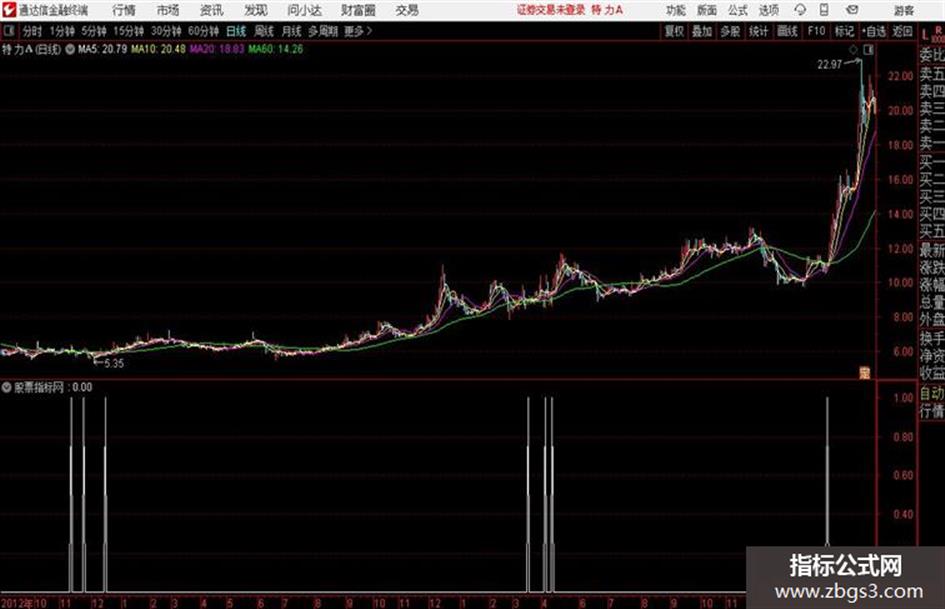Select the 日线 daily period tab
945x609 pixels.
click(236, 31)
